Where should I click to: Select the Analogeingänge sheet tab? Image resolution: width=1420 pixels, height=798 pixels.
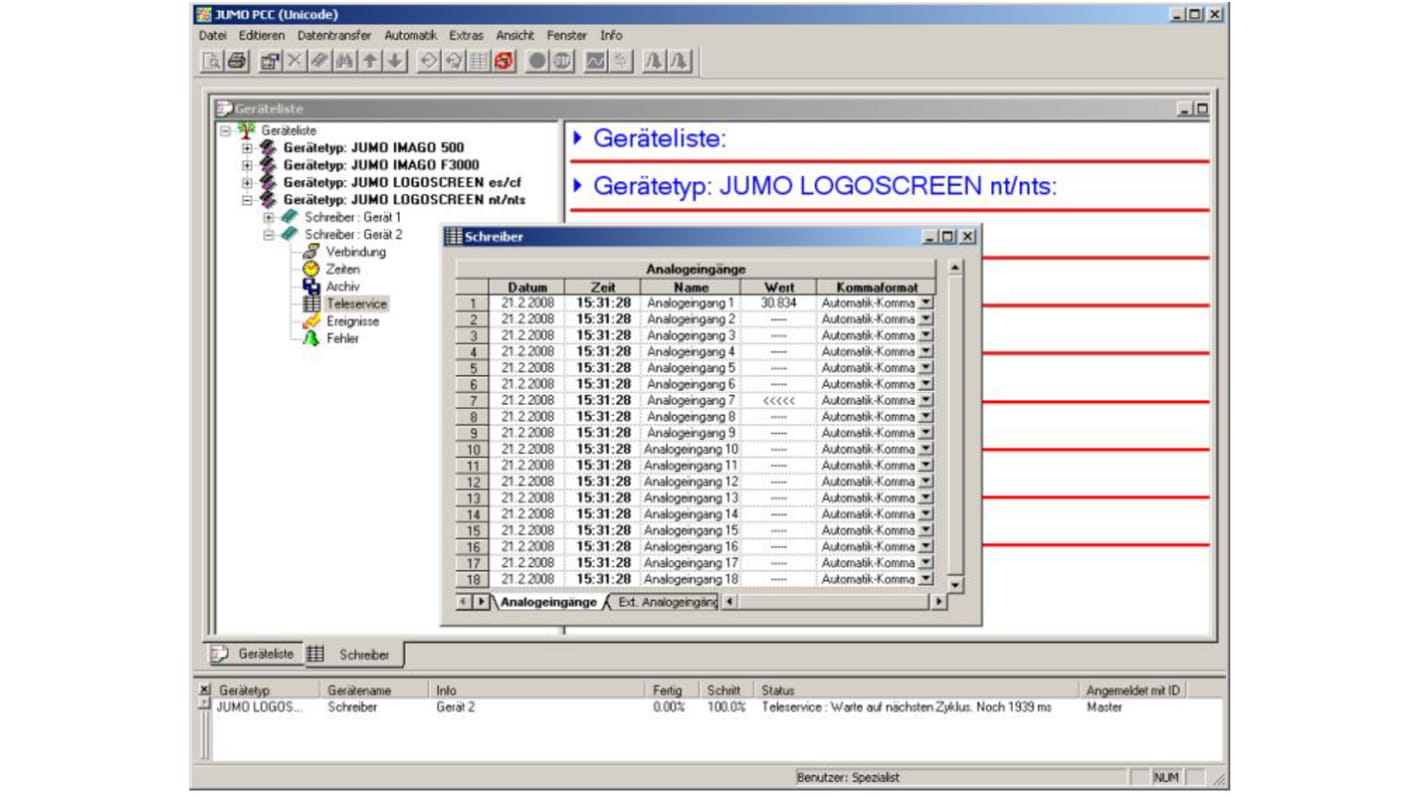(548, 602)
